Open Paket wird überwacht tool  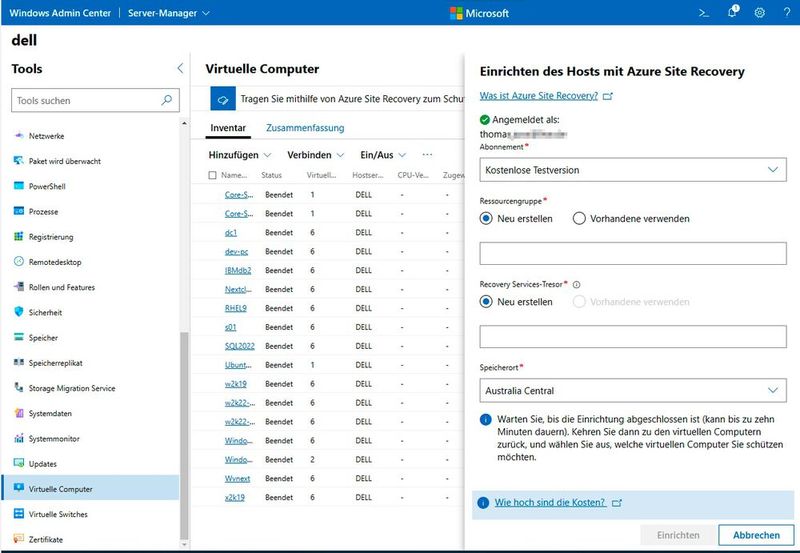[x=65, y=161]
